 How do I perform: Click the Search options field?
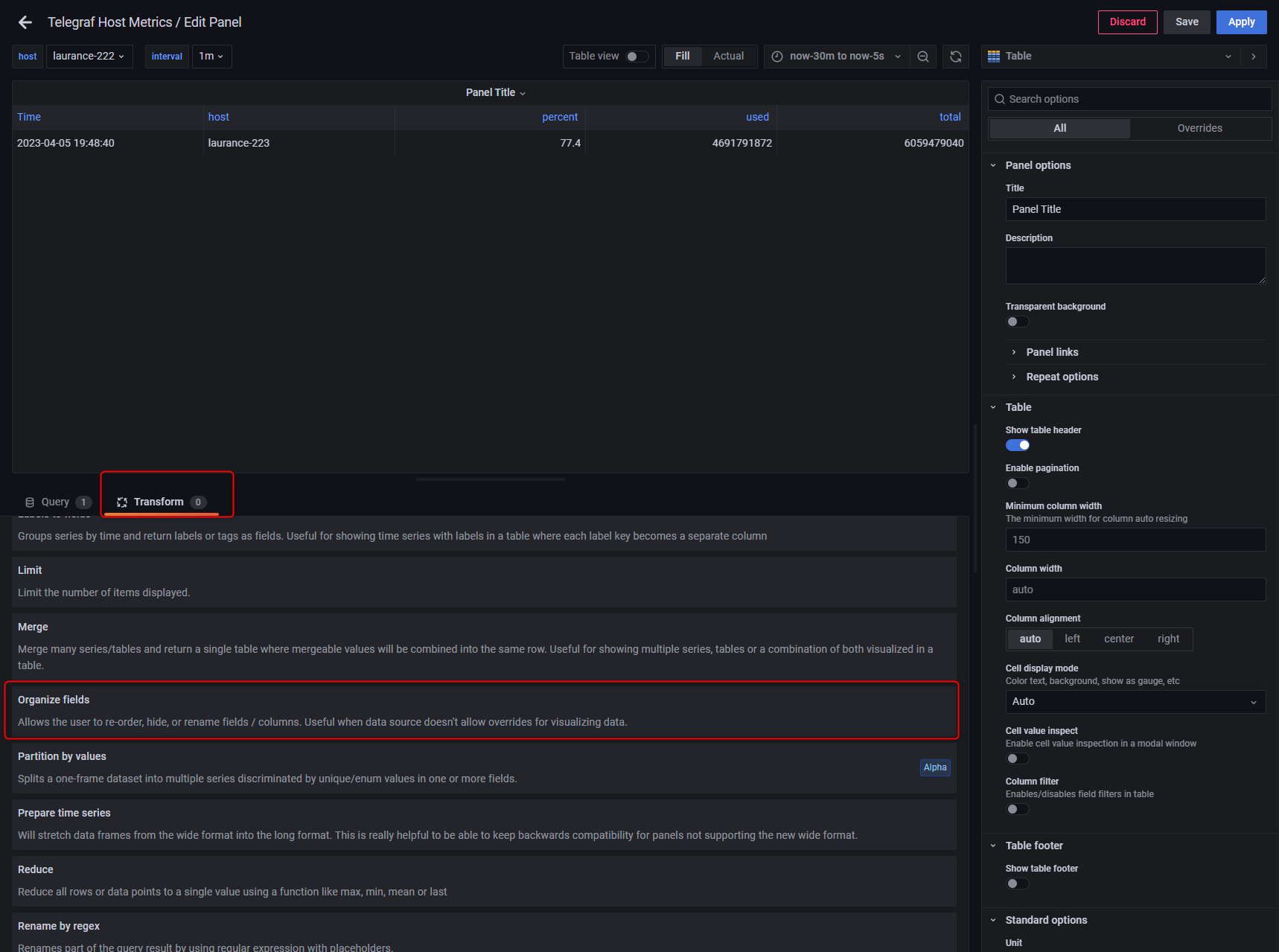pyautogui.click(x=1129, y=99)
